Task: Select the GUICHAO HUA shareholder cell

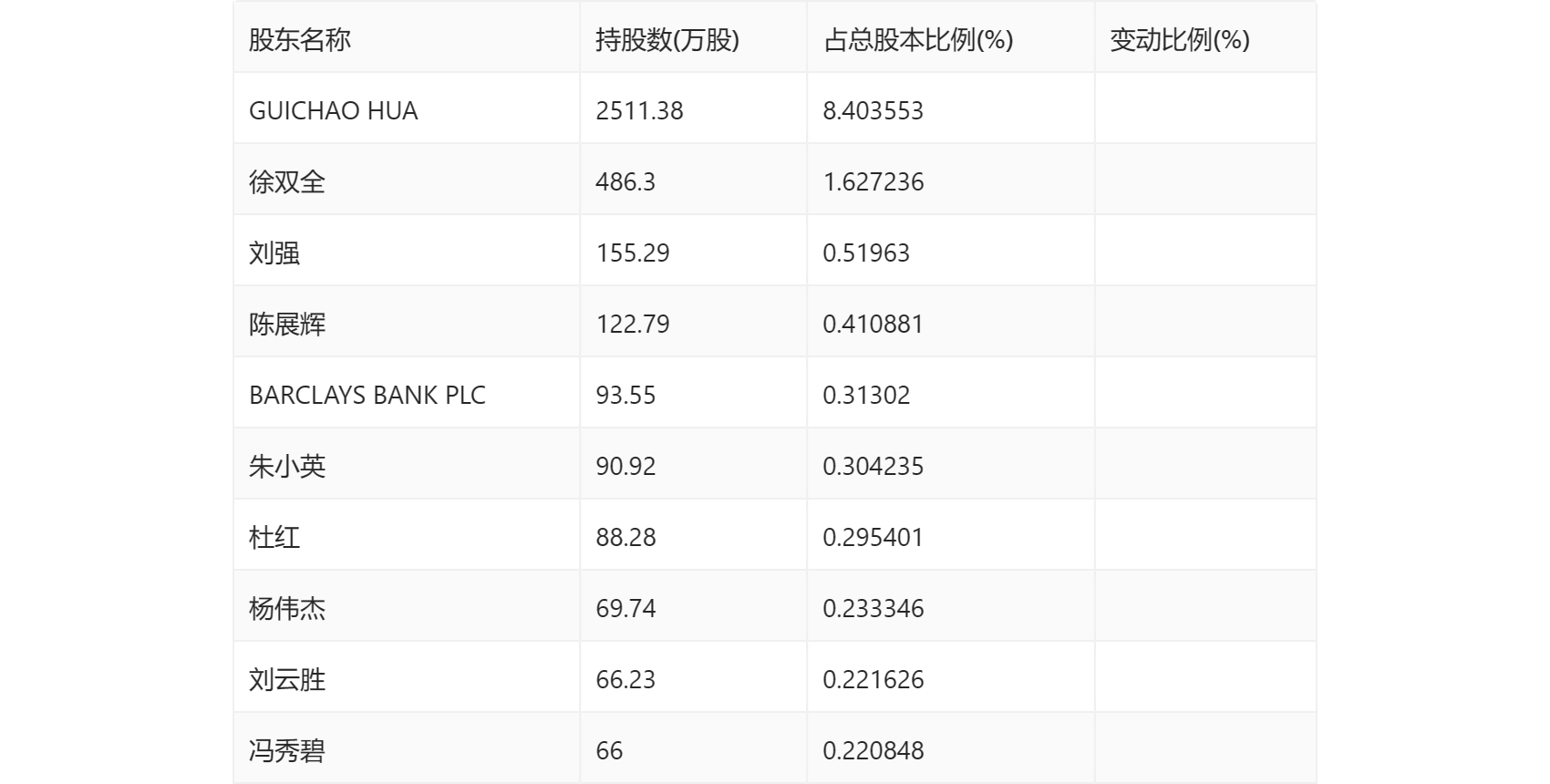Action: tap(333, 111)
